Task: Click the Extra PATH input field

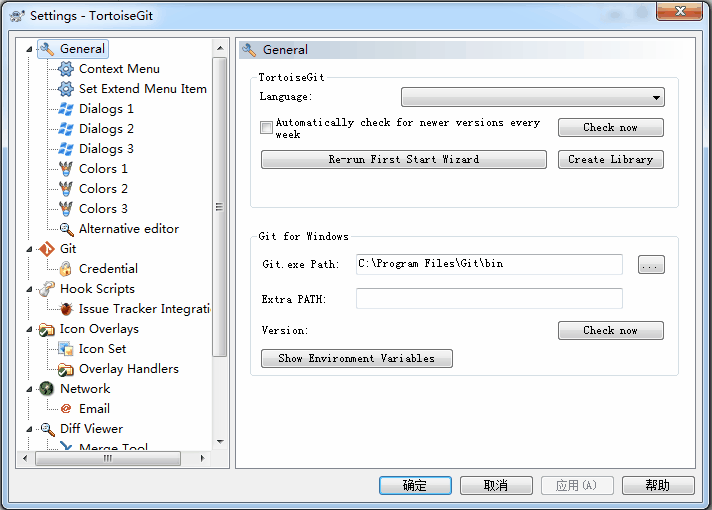Action: click(x=489, y=299)
